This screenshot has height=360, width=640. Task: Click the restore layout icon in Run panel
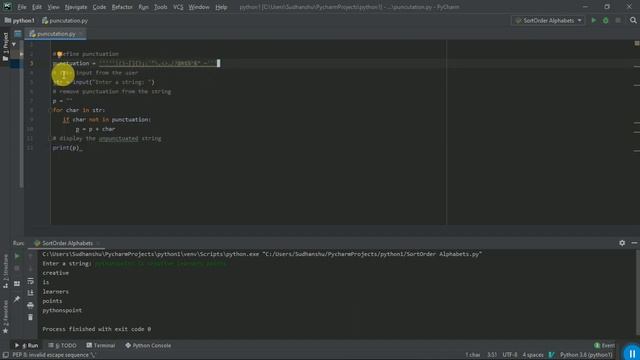[17, 284]
